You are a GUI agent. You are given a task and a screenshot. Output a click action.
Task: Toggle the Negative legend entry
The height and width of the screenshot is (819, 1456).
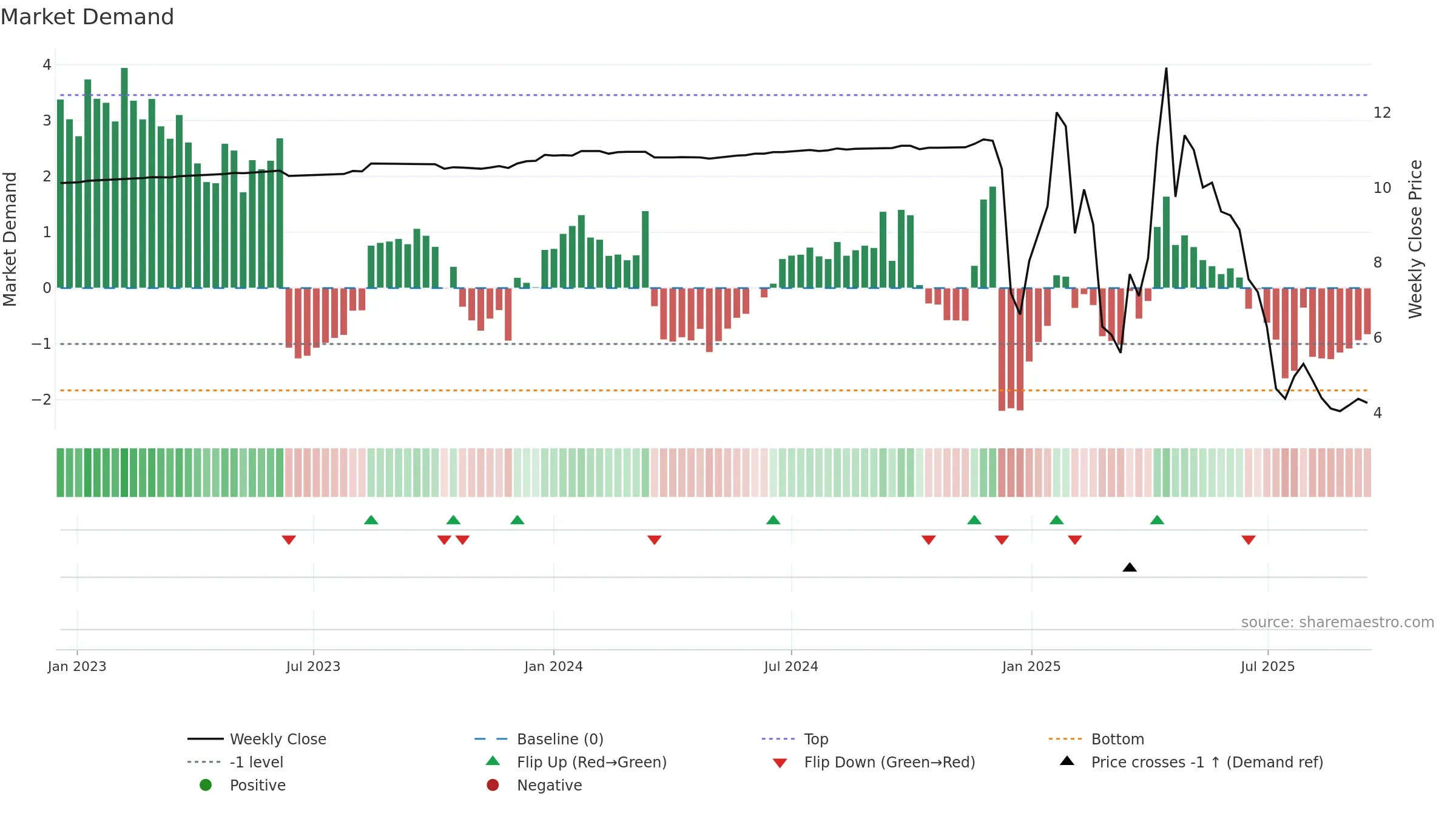[x=534, y=785]
